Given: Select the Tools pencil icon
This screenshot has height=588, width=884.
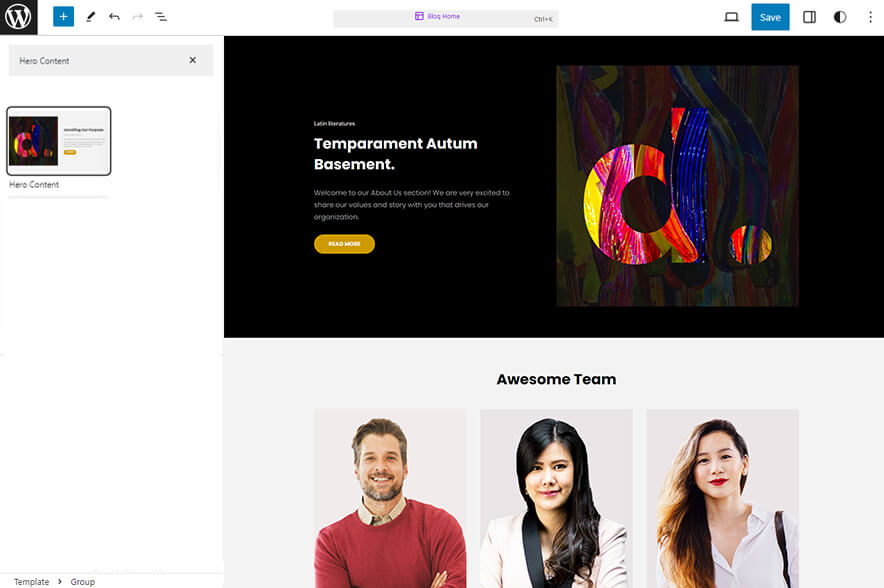Looking at the screenshot, I should click(x=90, y=17).
